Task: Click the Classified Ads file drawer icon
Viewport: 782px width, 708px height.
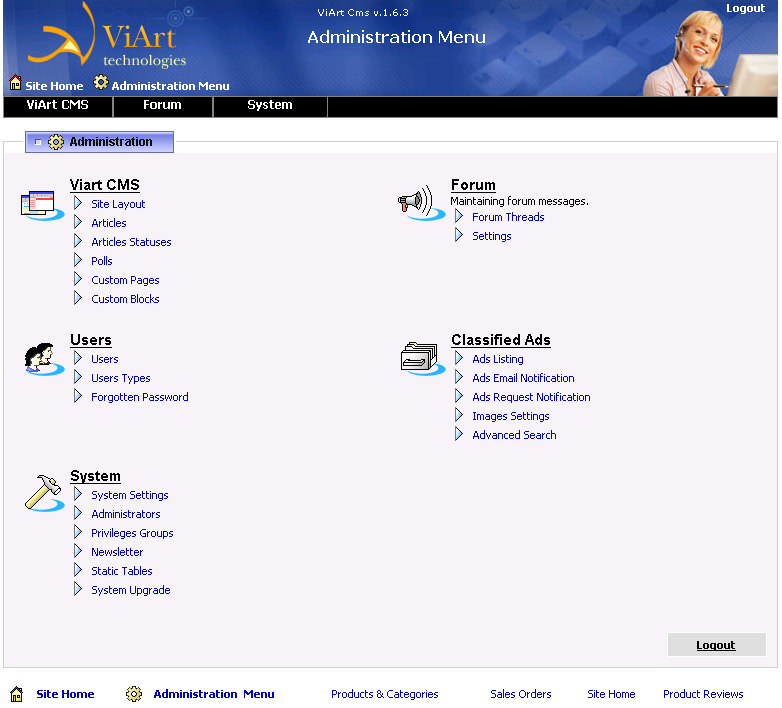Action: pyautogui.click(x=422, y=358)
